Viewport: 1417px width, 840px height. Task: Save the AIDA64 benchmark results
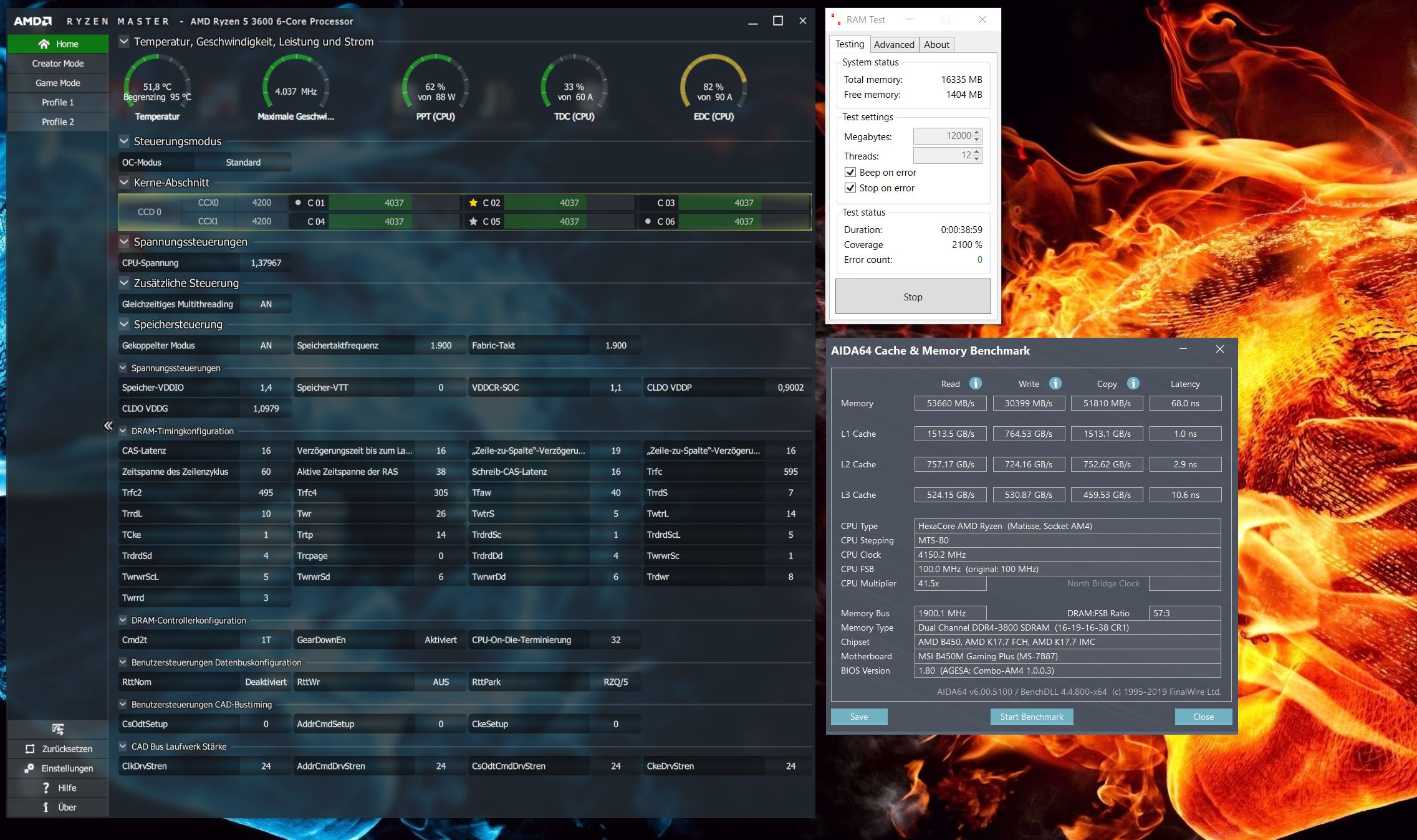[859, 717]
